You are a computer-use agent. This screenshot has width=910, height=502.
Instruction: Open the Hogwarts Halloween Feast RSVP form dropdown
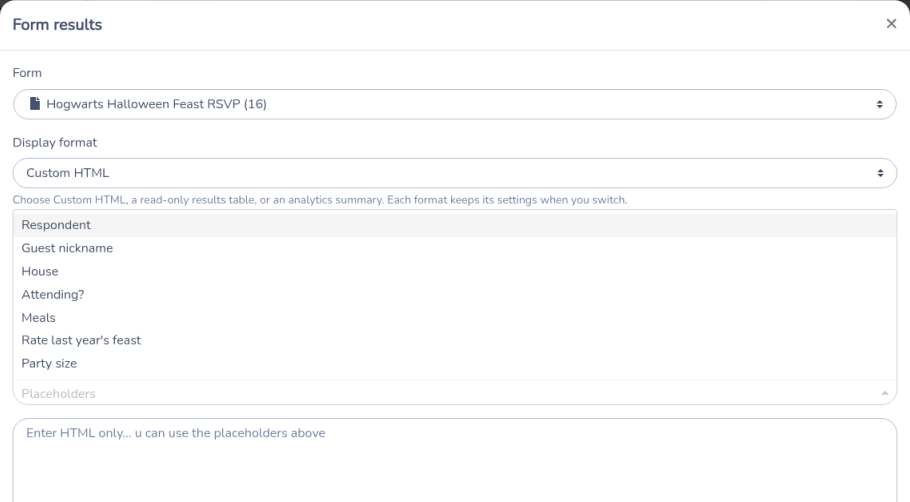click(x=454, y=104)
